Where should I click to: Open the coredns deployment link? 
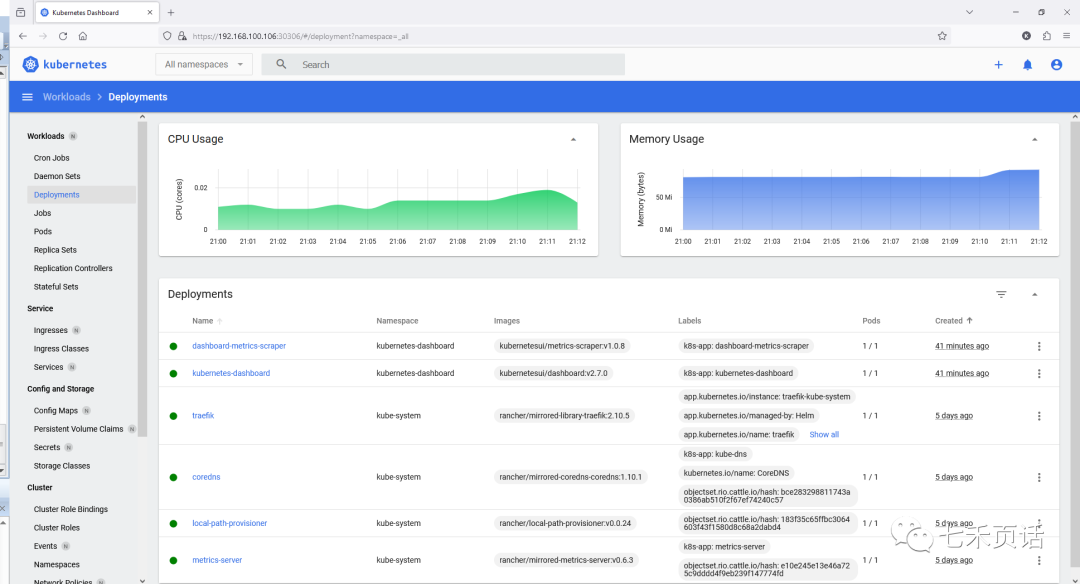click(x=206, y=477)
